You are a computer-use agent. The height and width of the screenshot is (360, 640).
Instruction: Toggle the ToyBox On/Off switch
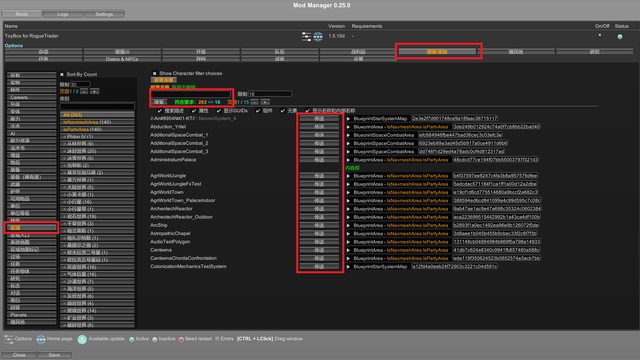[600, 36]
